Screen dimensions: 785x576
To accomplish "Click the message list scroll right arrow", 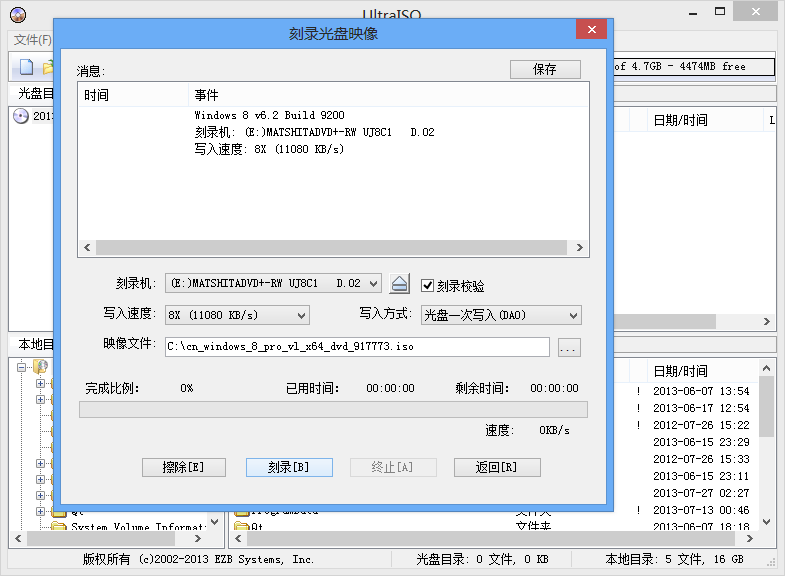I will tap(579, 247).
